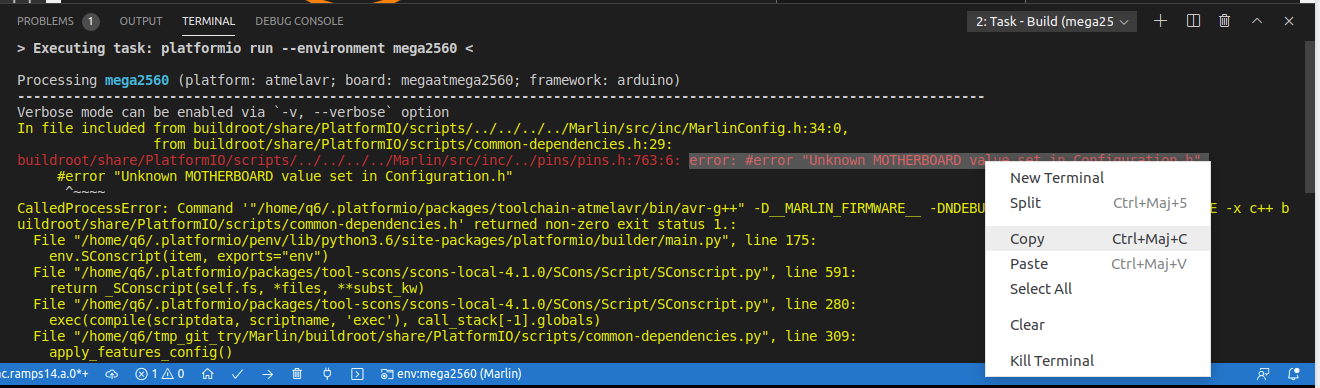Open the PlatformIO new terminal icon in status bar
This screenshot has width=1320, height=388.
click(357, 374)
